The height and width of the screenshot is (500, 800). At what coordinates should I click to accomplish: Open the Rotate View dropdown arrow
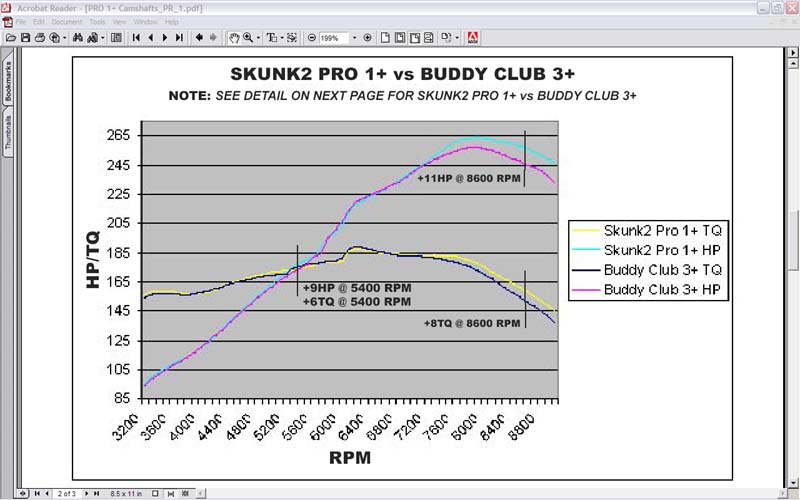tap(457, 38)
